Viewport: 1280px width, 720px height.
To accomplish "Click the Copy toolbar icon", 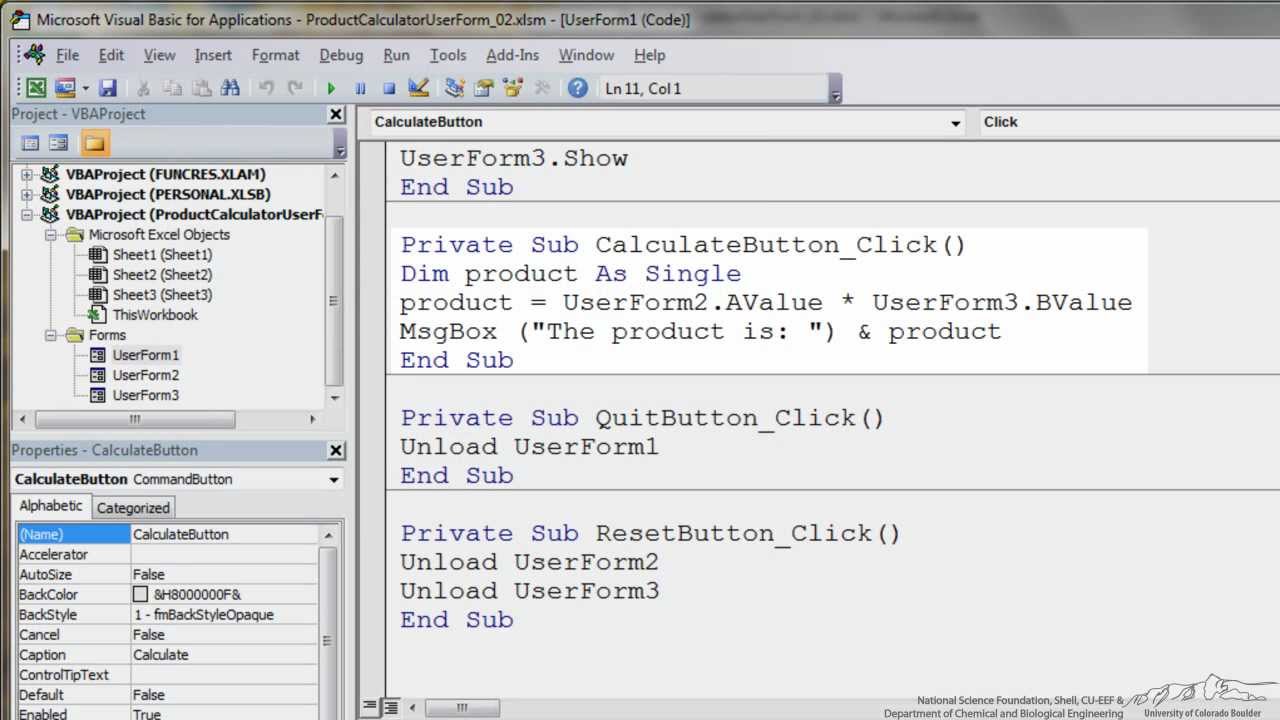I will pos(172,88).
